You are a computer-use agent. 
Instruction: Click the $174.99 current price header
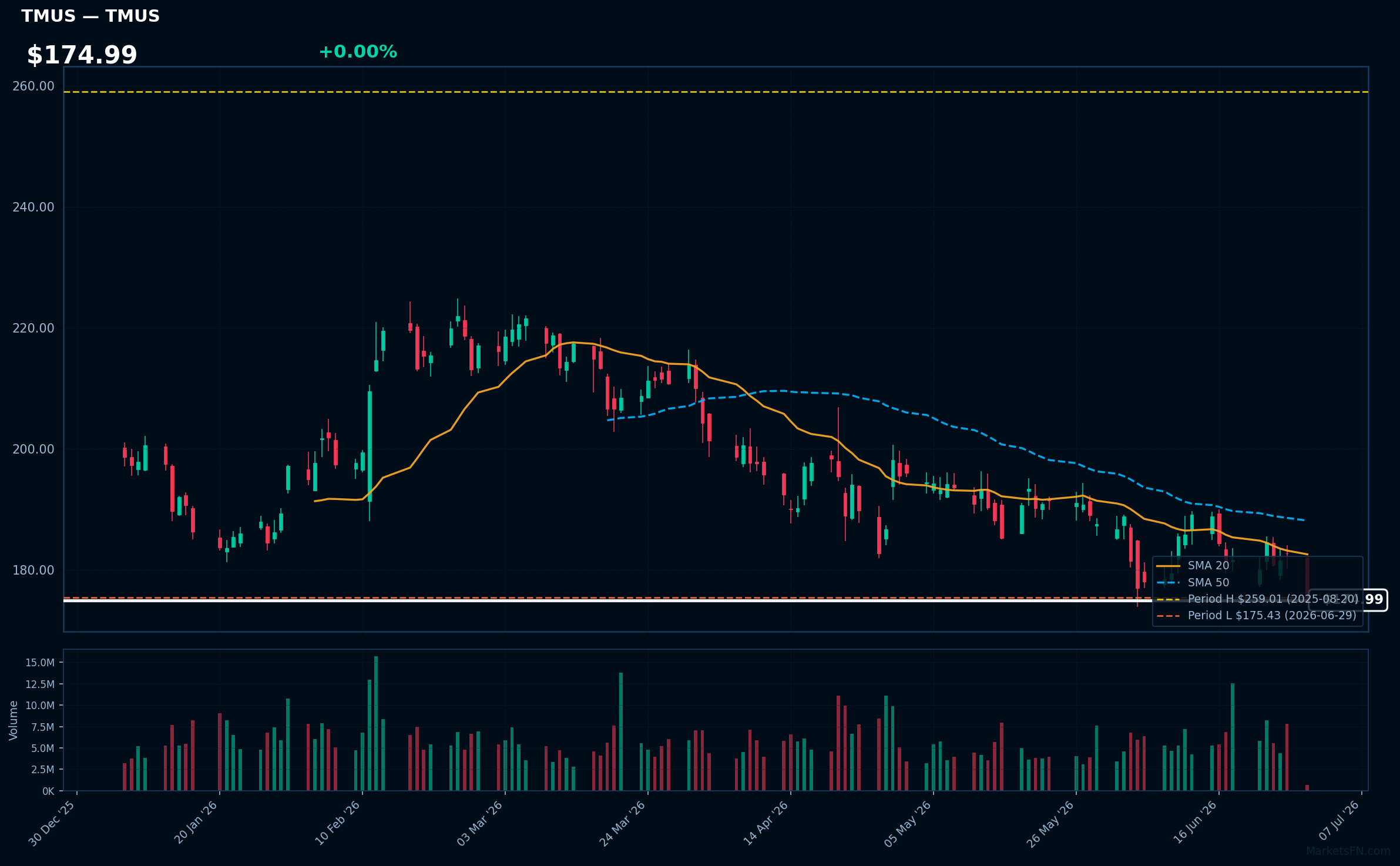tap(82, 55)
